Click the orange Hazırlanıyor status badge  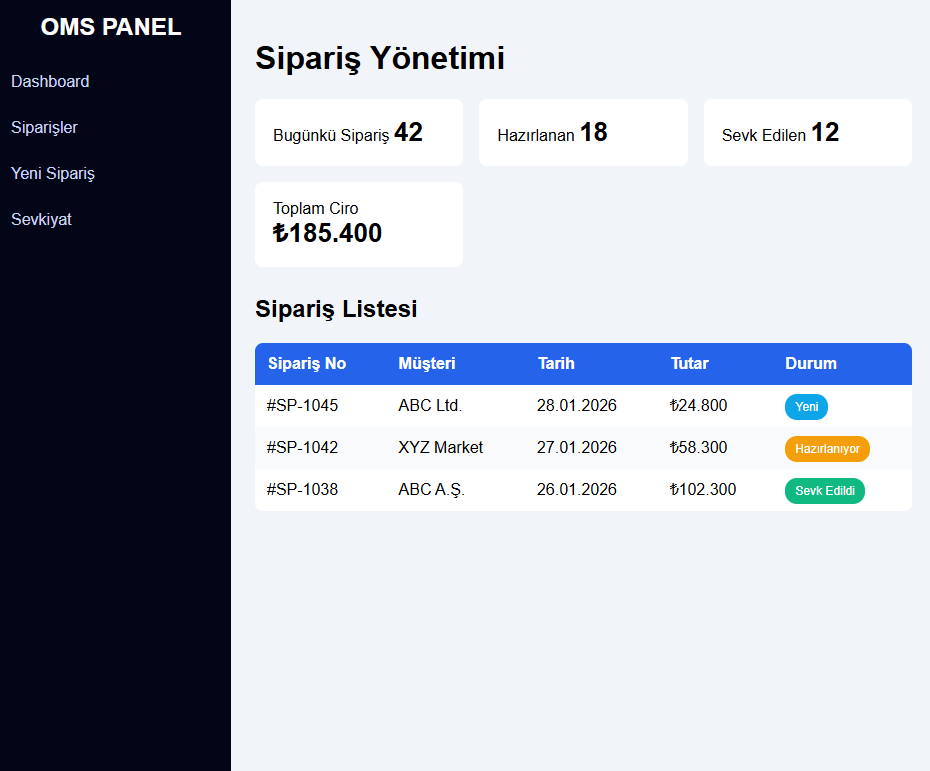click(x=827, y=449)
